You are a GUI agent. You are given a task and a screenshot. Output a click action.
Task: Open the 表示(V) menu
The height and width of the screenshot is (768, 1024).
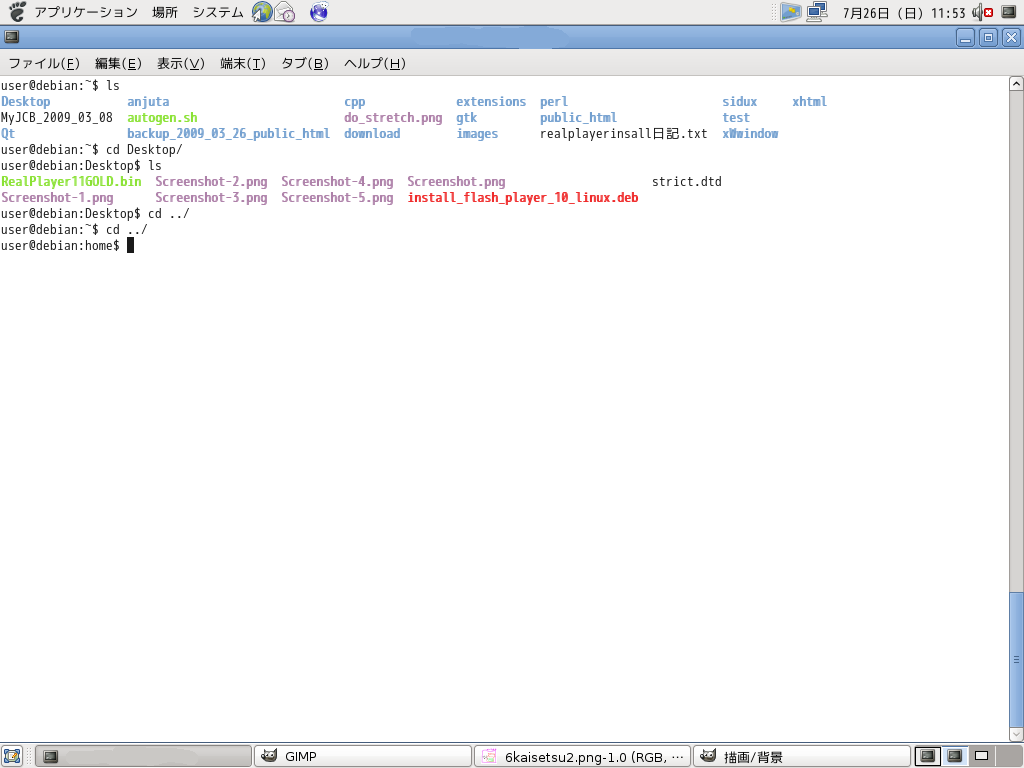(180, 63)
